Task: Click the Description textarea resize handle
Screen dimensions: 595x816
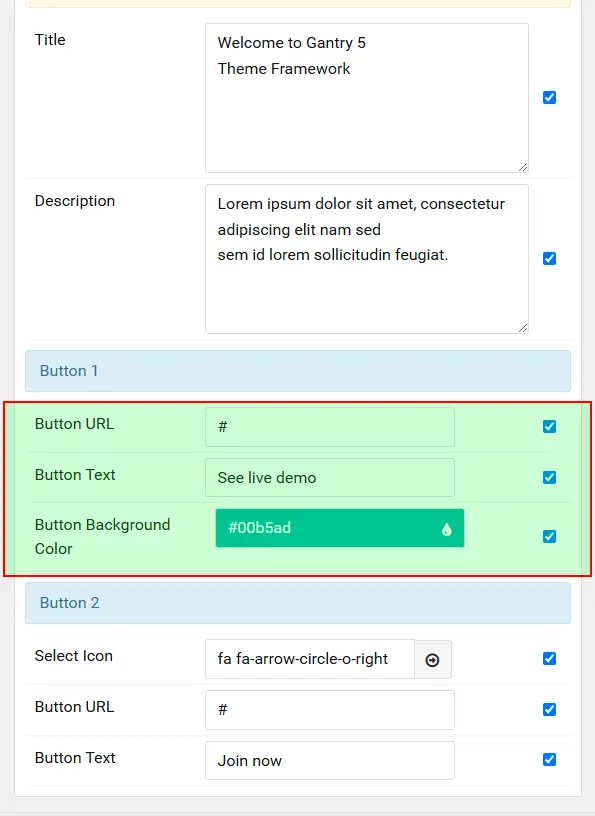Action: click(523, 328)
